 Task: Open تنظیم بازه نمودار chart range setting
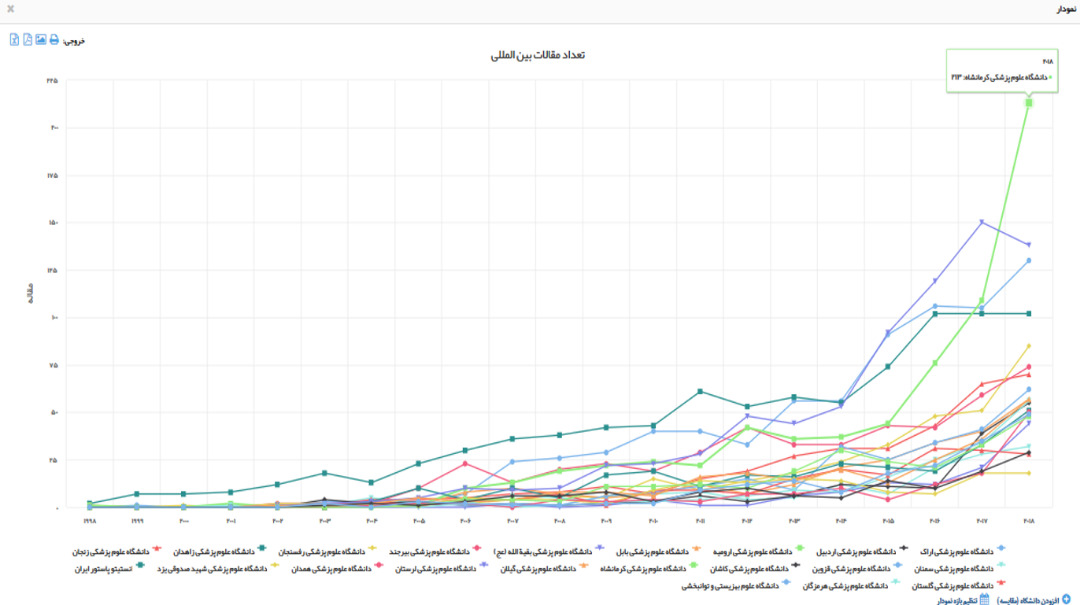[x=964, y=600]
